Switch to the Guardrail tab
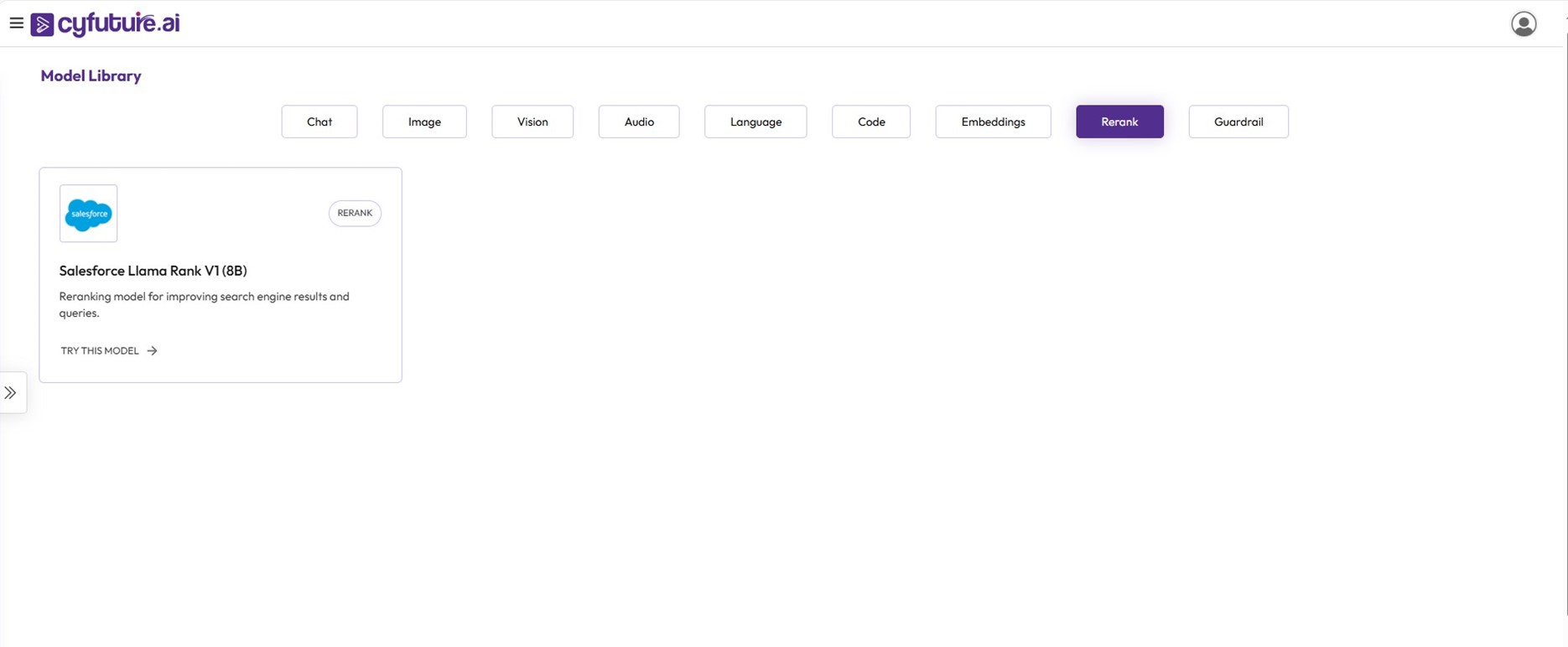The width and height of the screenshot is (1568, 647). pyautogui.click(x=1238, y=122)
